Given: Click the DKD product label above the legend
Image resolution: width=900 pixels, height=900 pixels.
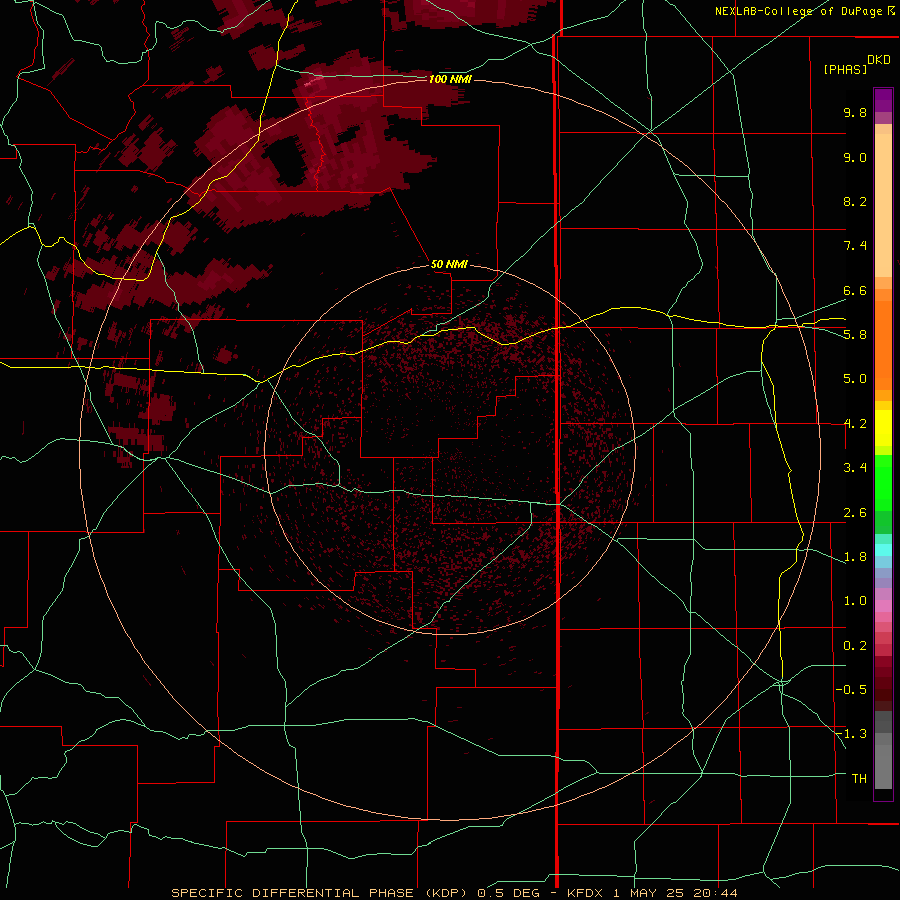Looking at the screenshot, I should click(879, 60).
